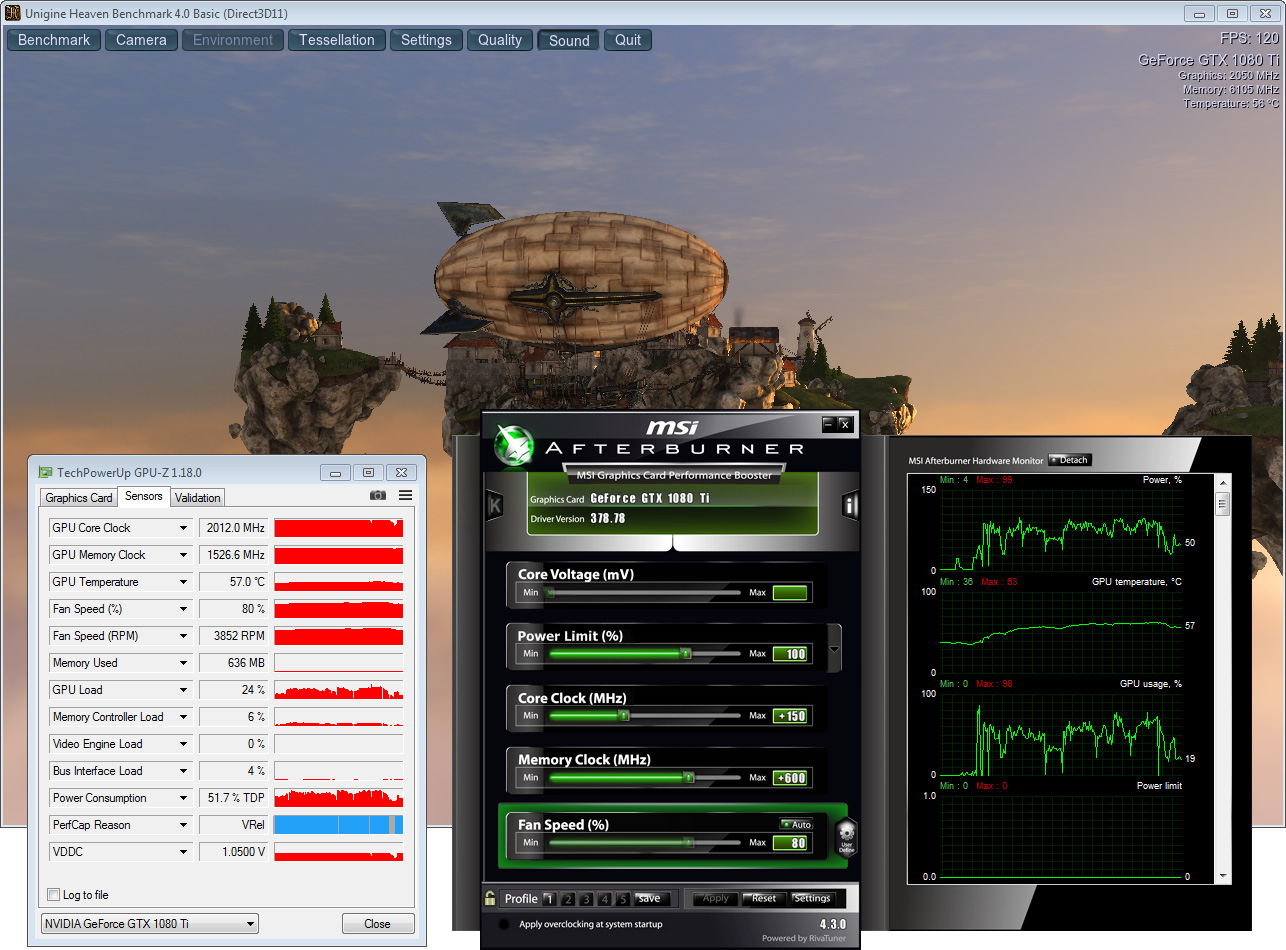Click the Power Limit 100 value field
Viewport: 1286px width, 950px height.
pyautogui.click(x=790, y=654)
